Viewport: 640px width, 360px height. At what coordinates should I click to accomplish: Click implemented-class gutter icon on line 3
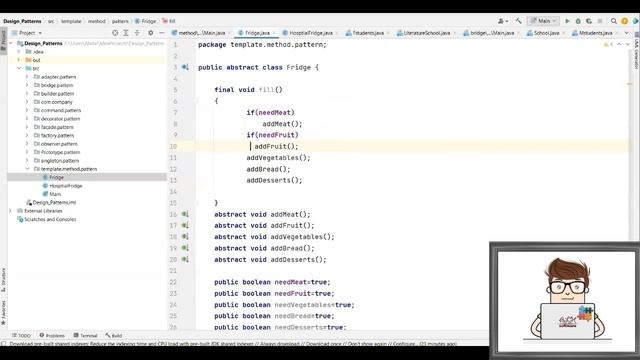coord(185,67)
